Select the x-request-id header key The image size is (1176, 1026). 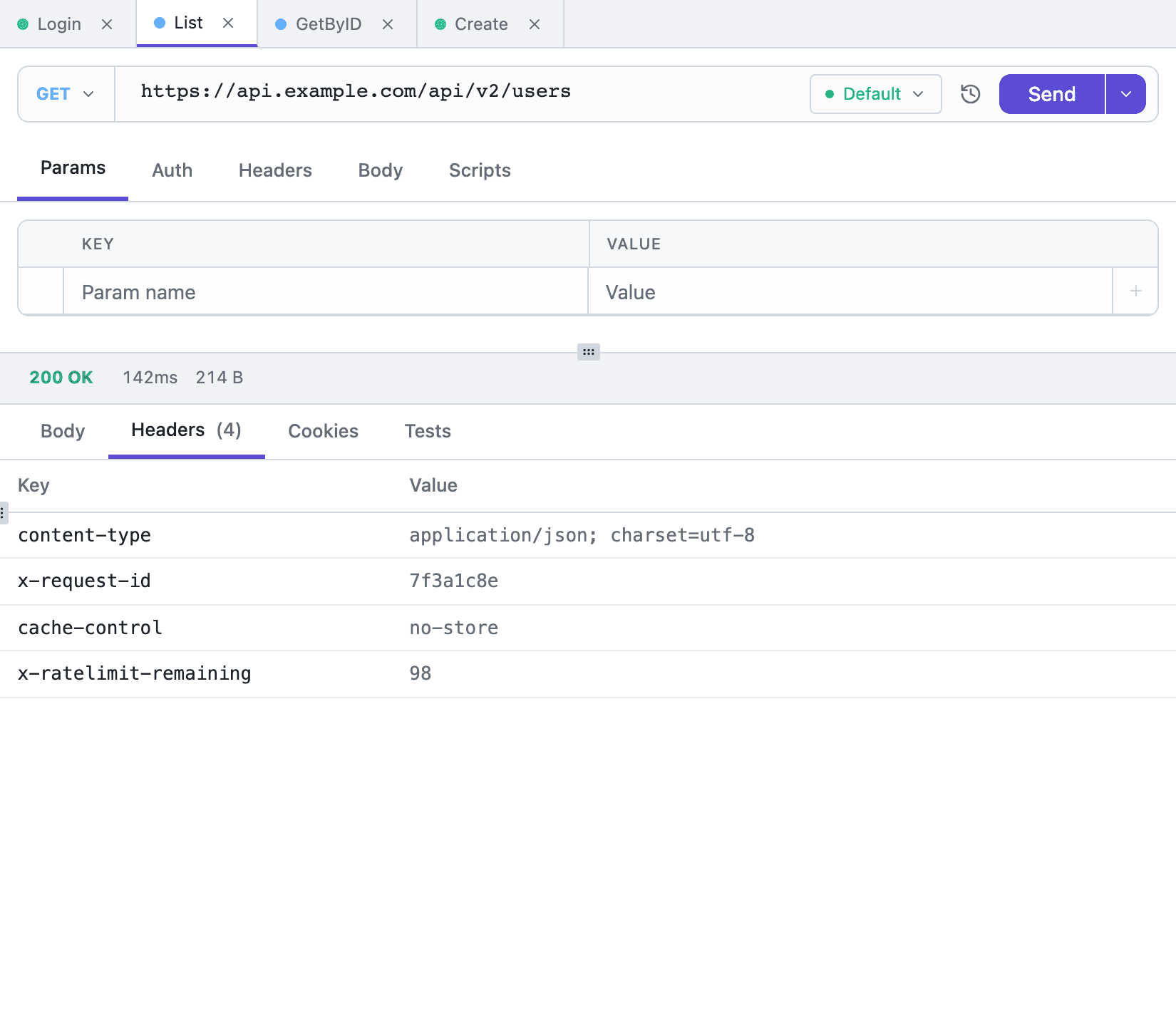coord(84,581)
